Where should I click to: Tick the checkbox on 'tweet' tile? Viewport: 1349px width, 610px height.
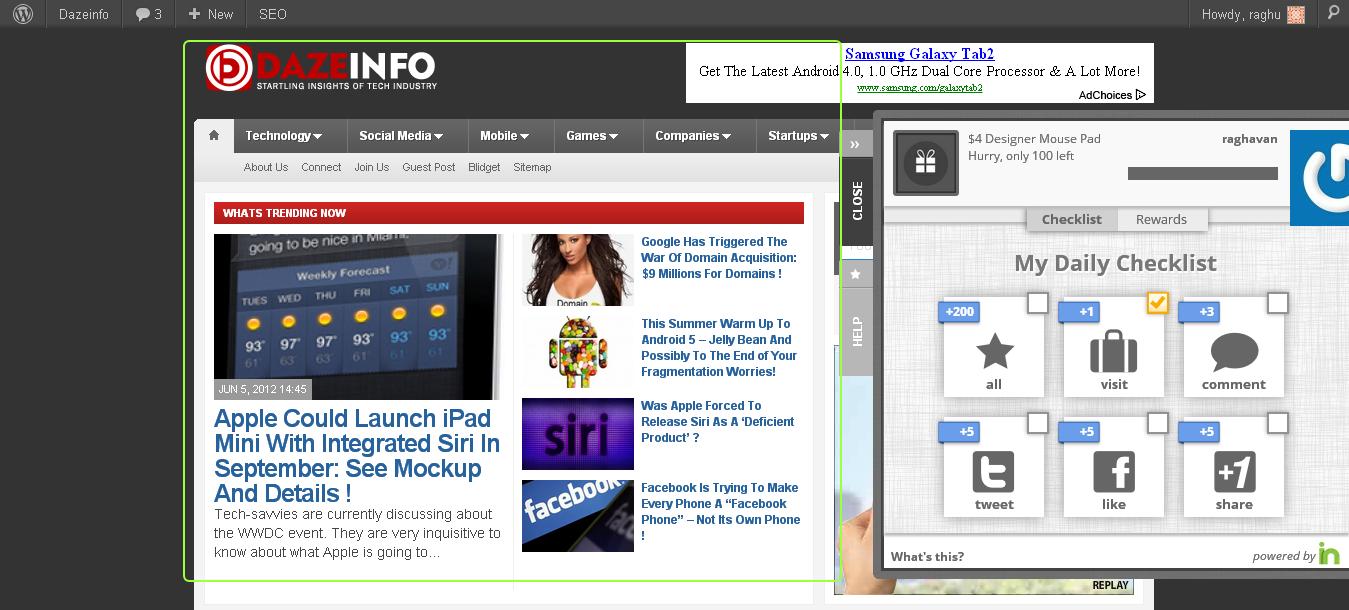click(x=1038, y=423)
